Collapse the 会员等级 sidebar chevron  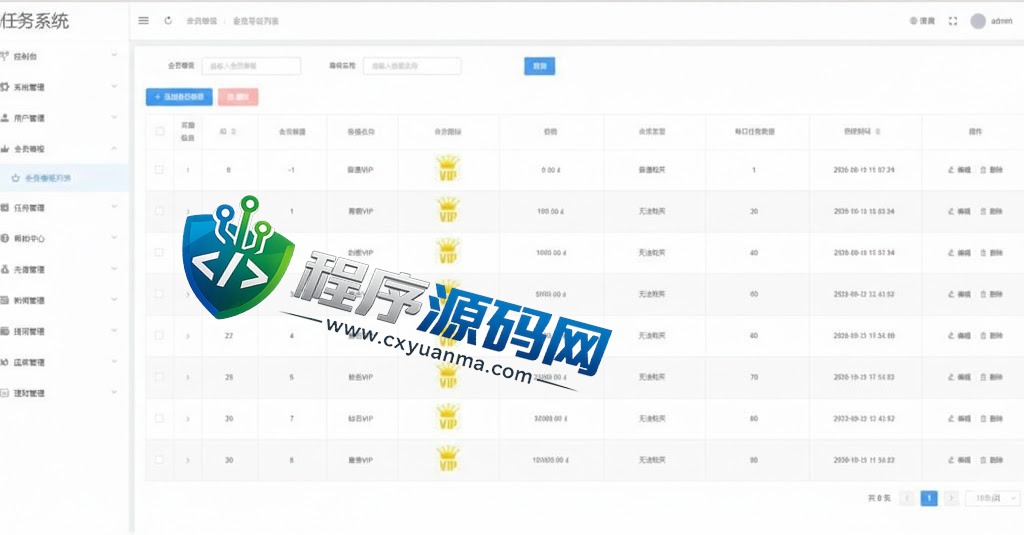(x=114, y=148)
